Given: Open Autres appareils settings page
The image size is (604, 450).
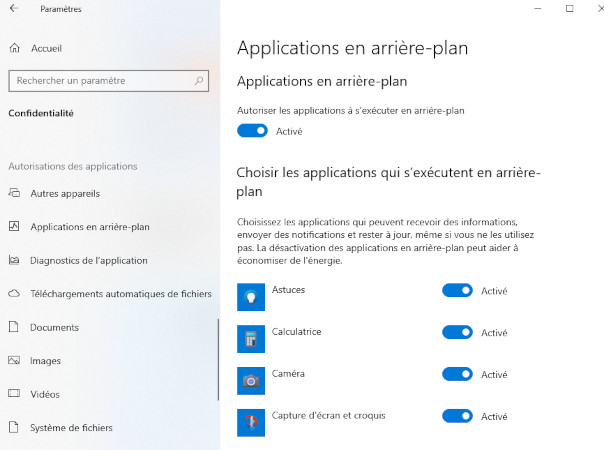Looking at the screenshot, I should 65,193.
